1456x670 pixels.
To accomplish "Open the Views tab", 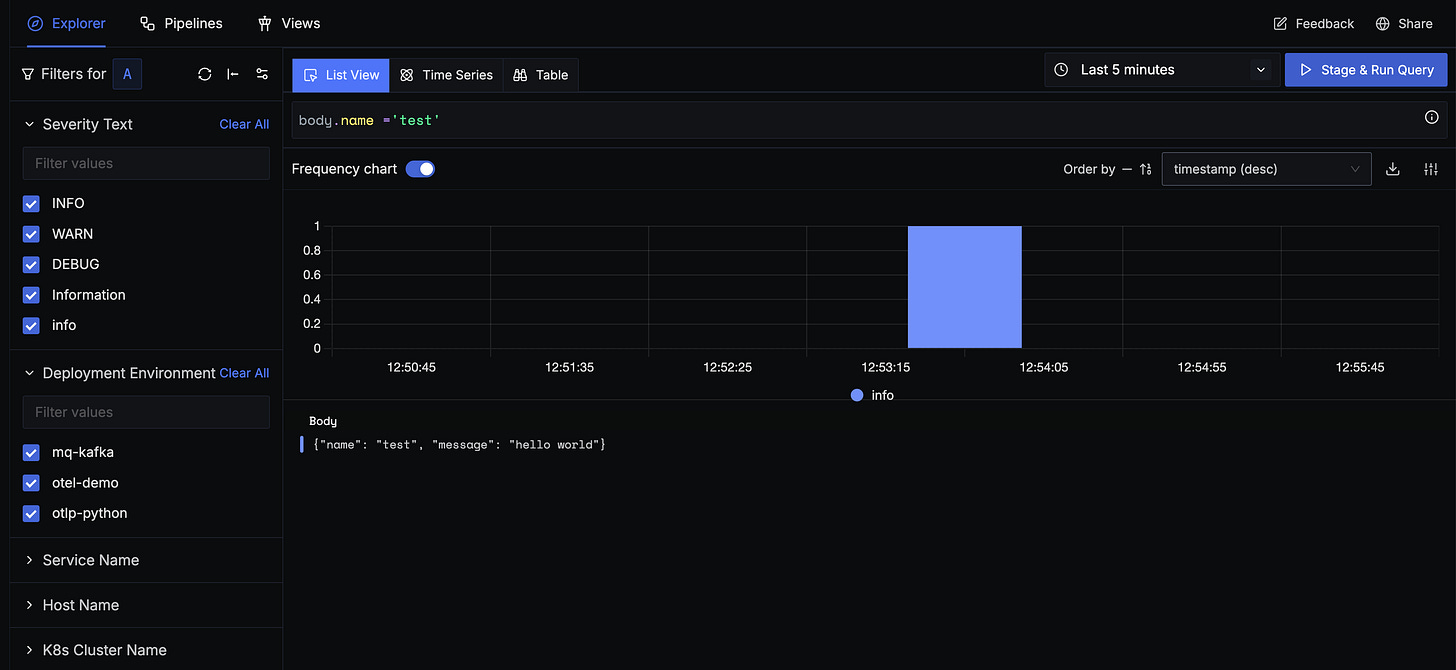I will pos(289,23).
